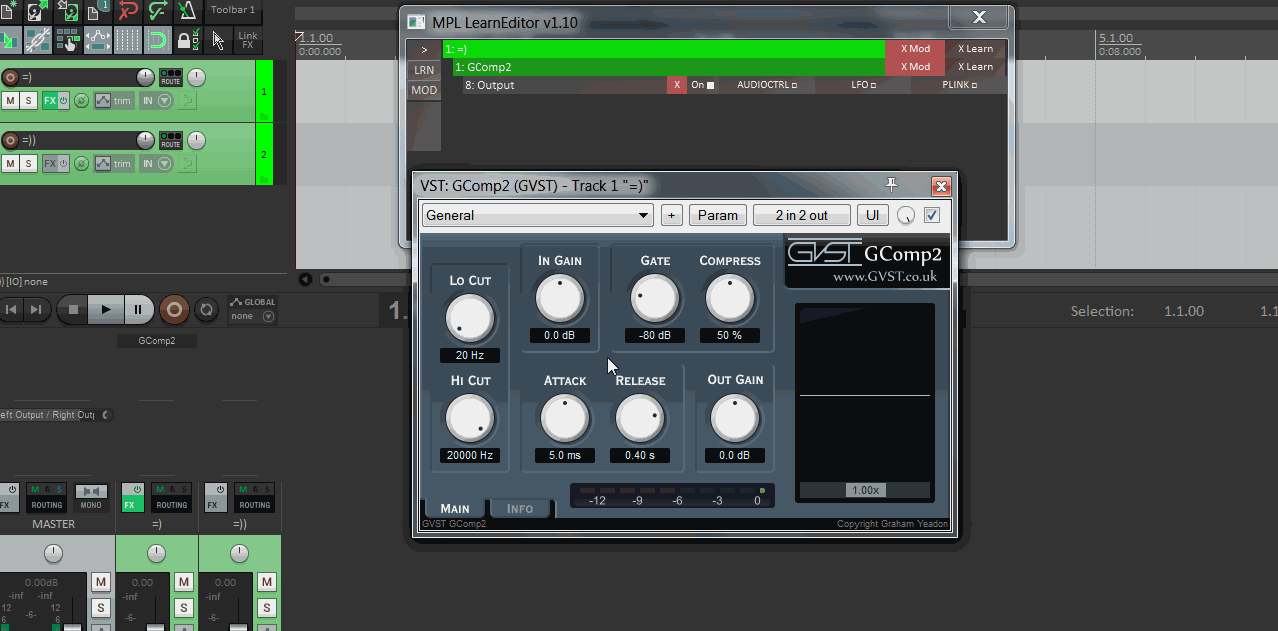Toggle the locking padlock icon
Screen dimensions: 1278x631
tap(187, 40)
